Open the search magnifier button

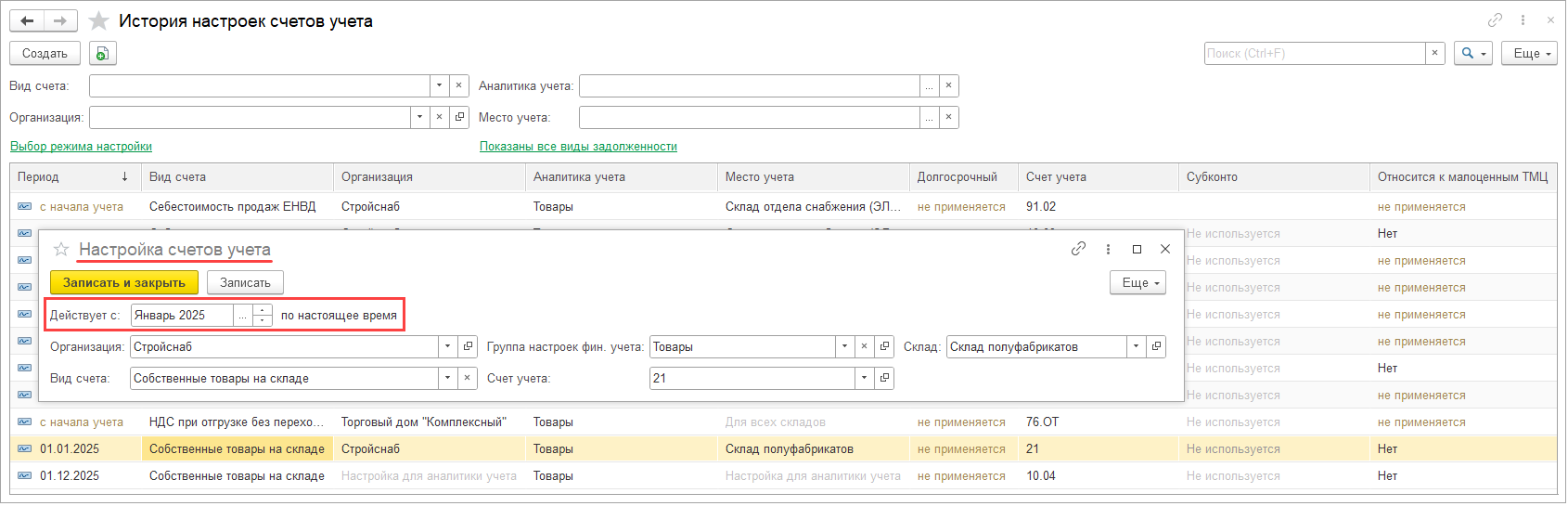click(1472, 54)
